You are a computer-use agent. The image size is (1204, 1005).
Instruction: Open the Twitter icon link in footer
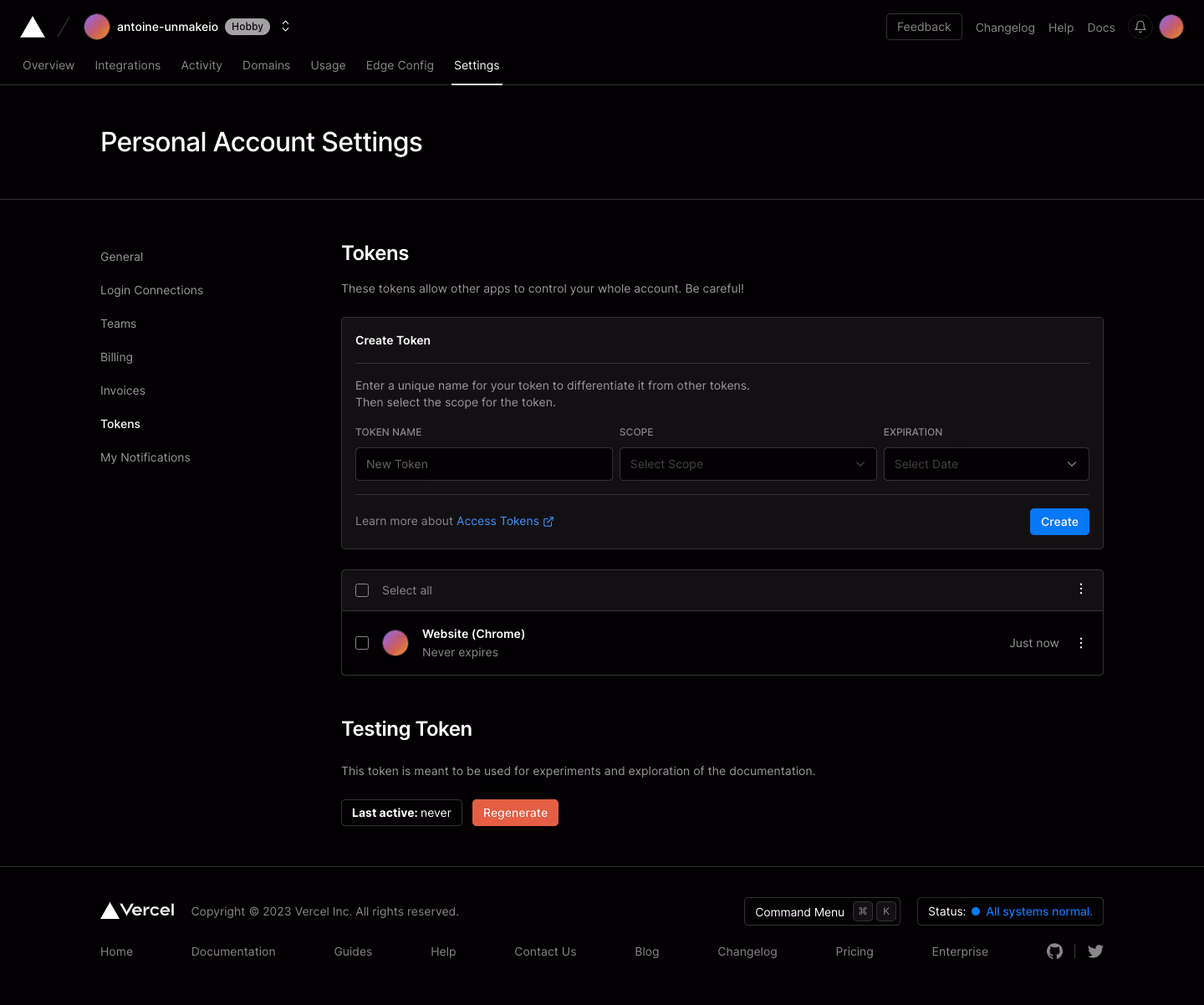[x=1095, y=951]
